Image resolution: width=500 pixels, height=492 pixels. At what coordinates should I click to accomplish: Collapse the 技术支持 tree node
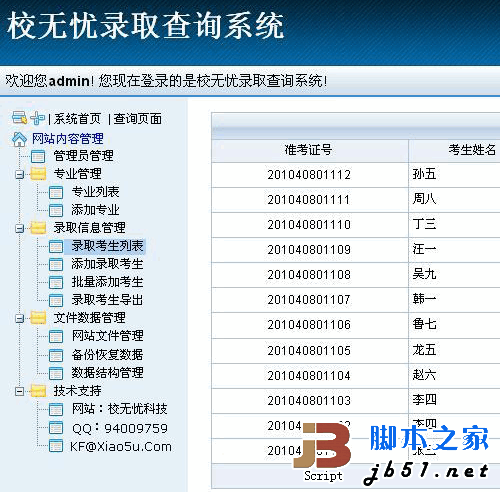(20, 391)
